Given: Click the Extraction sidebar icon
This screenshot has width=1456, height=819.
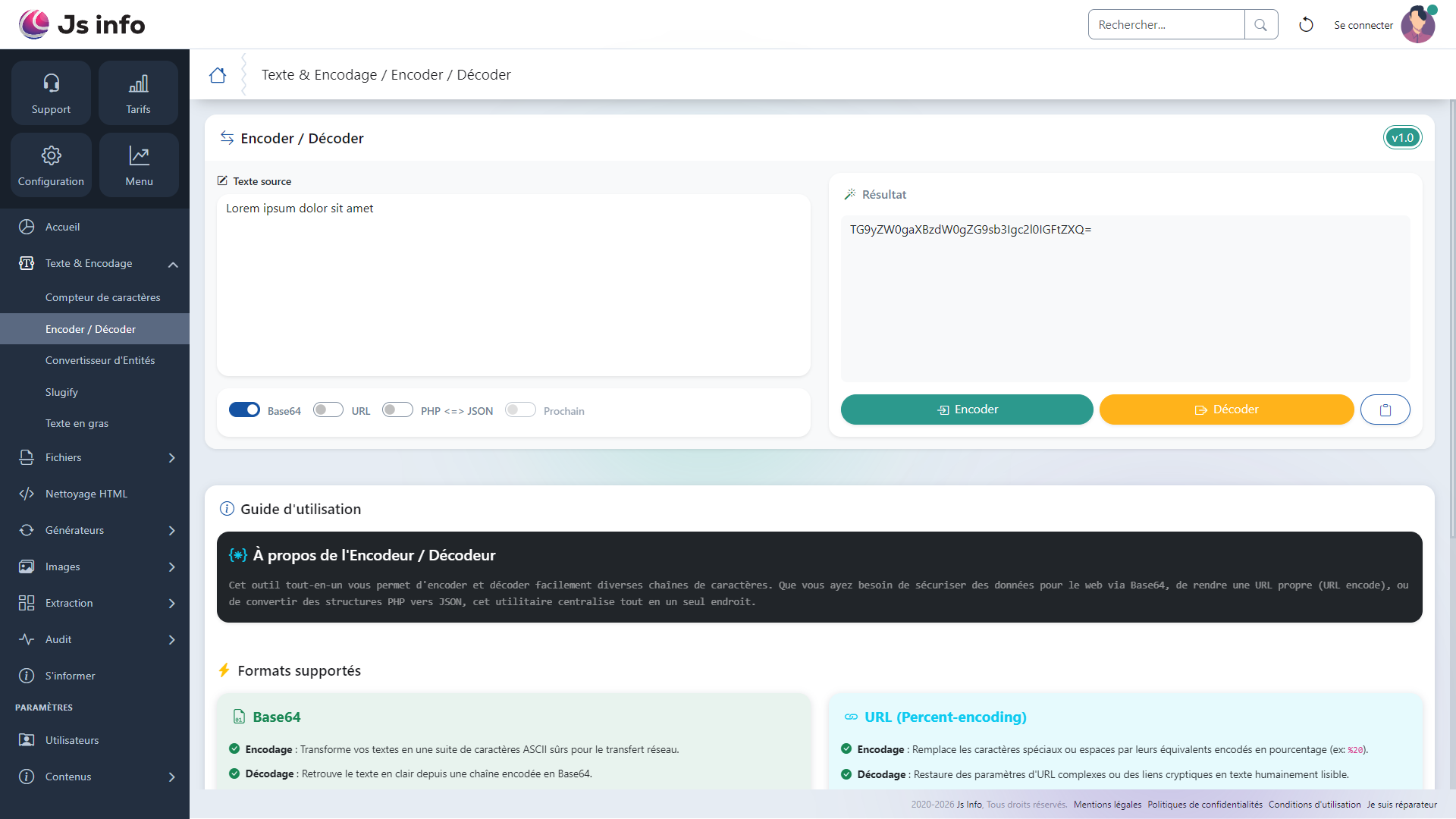Looking at the screenshot, I should [27, 603].
